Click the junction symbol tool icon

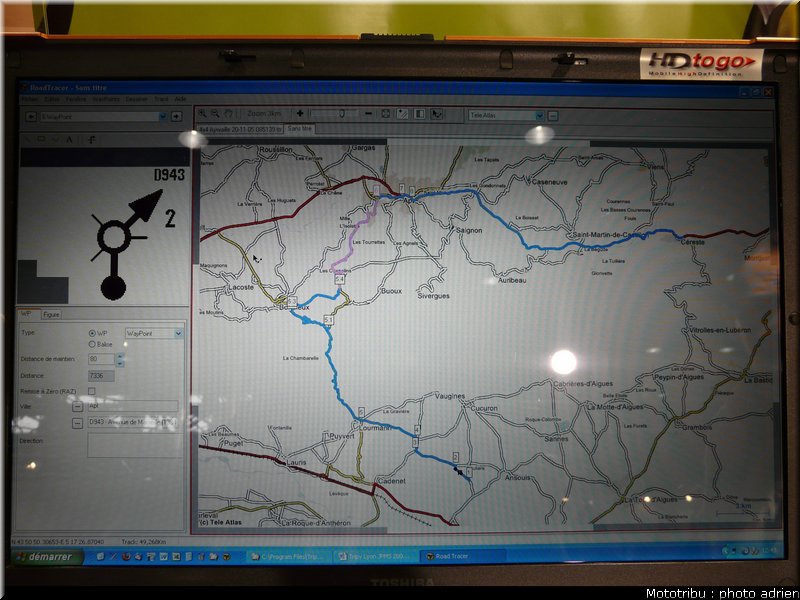pos(92,139)
